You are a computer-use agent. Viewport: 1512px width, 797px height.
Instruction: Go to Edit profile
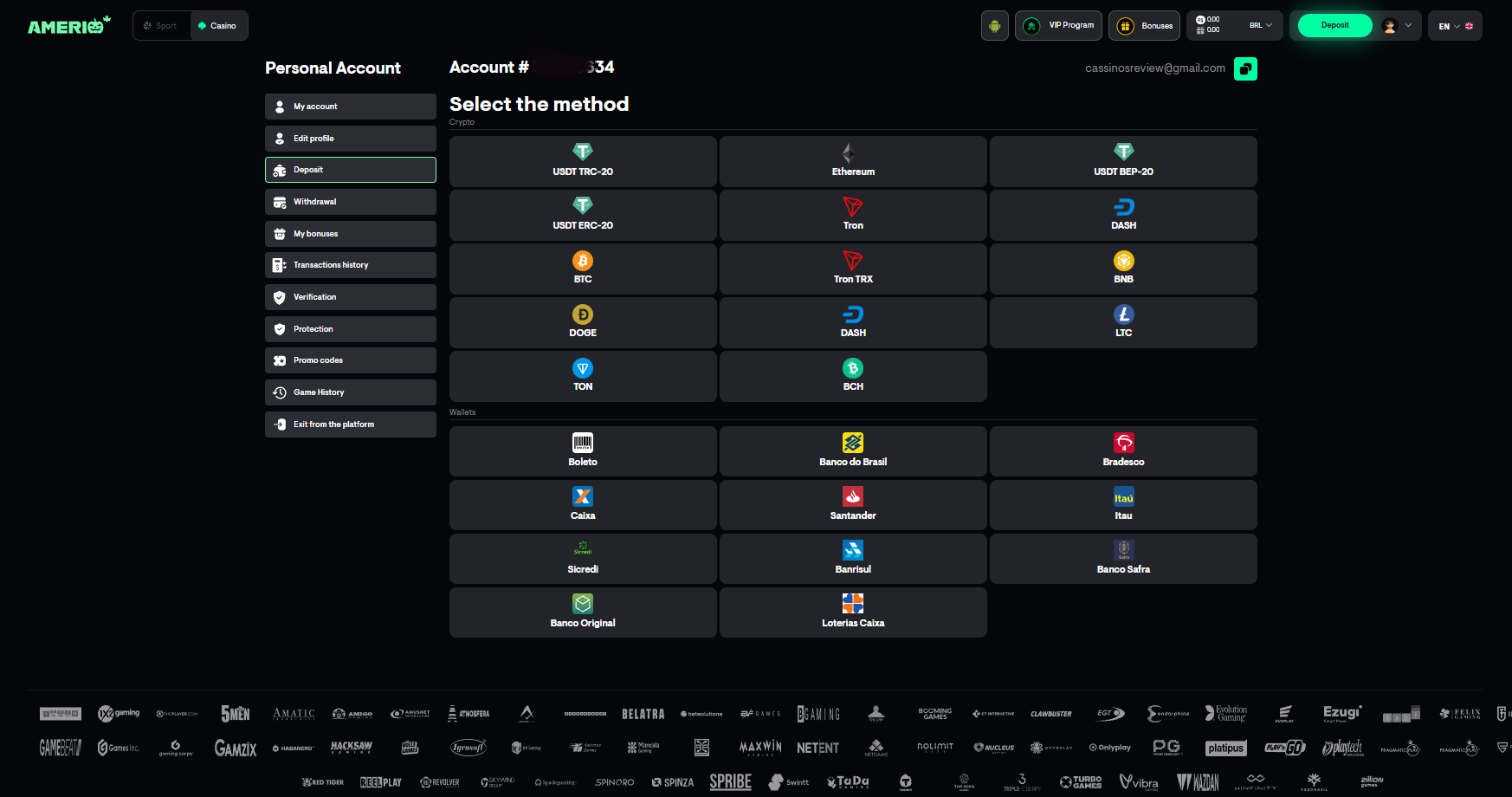pyautogui.click(x=351, y=139)
